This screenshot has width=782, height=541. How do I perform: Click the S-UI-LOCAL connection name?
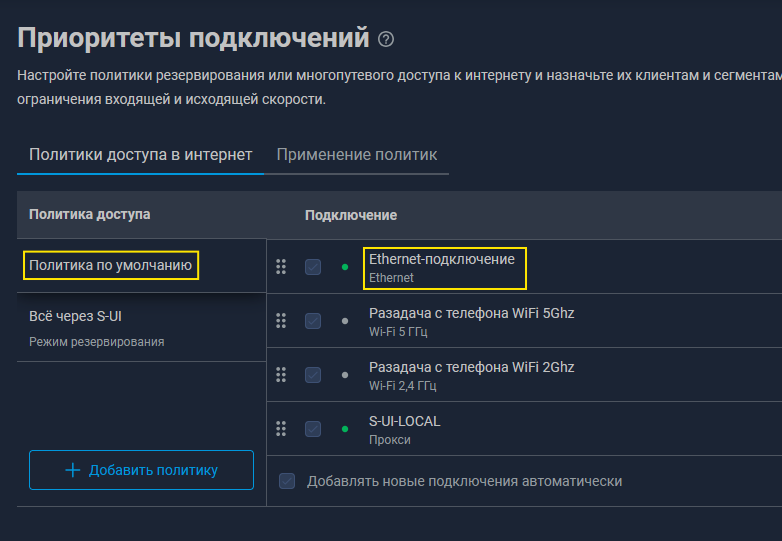pos(404,421)
